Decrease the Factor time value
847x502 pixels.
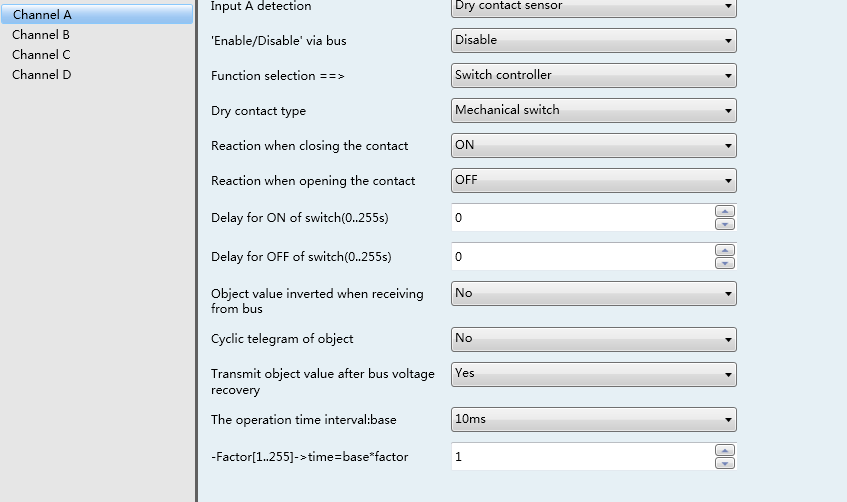tap(725, 463)
